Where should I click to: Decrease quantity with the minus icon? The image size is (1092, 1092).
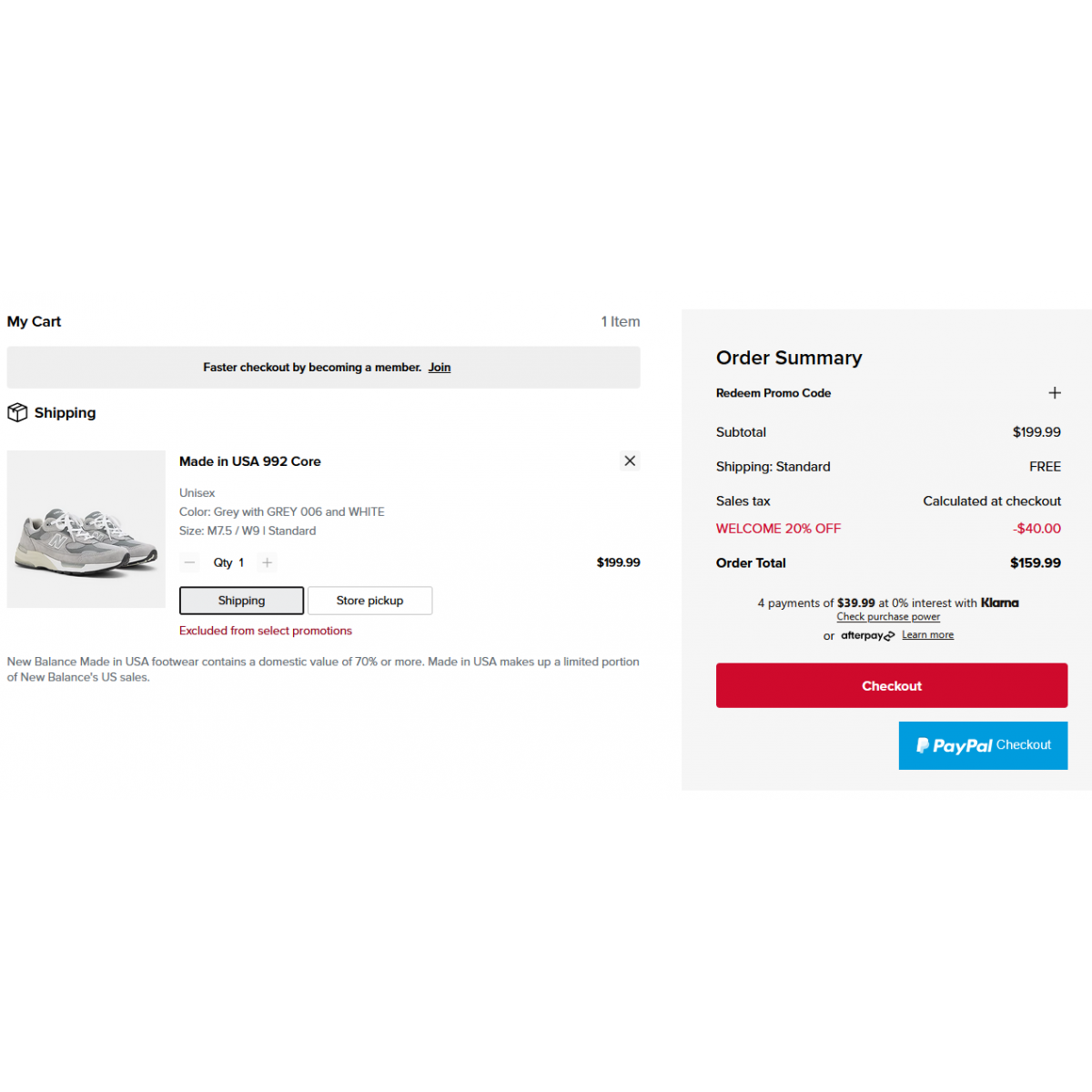click(189, 562)
